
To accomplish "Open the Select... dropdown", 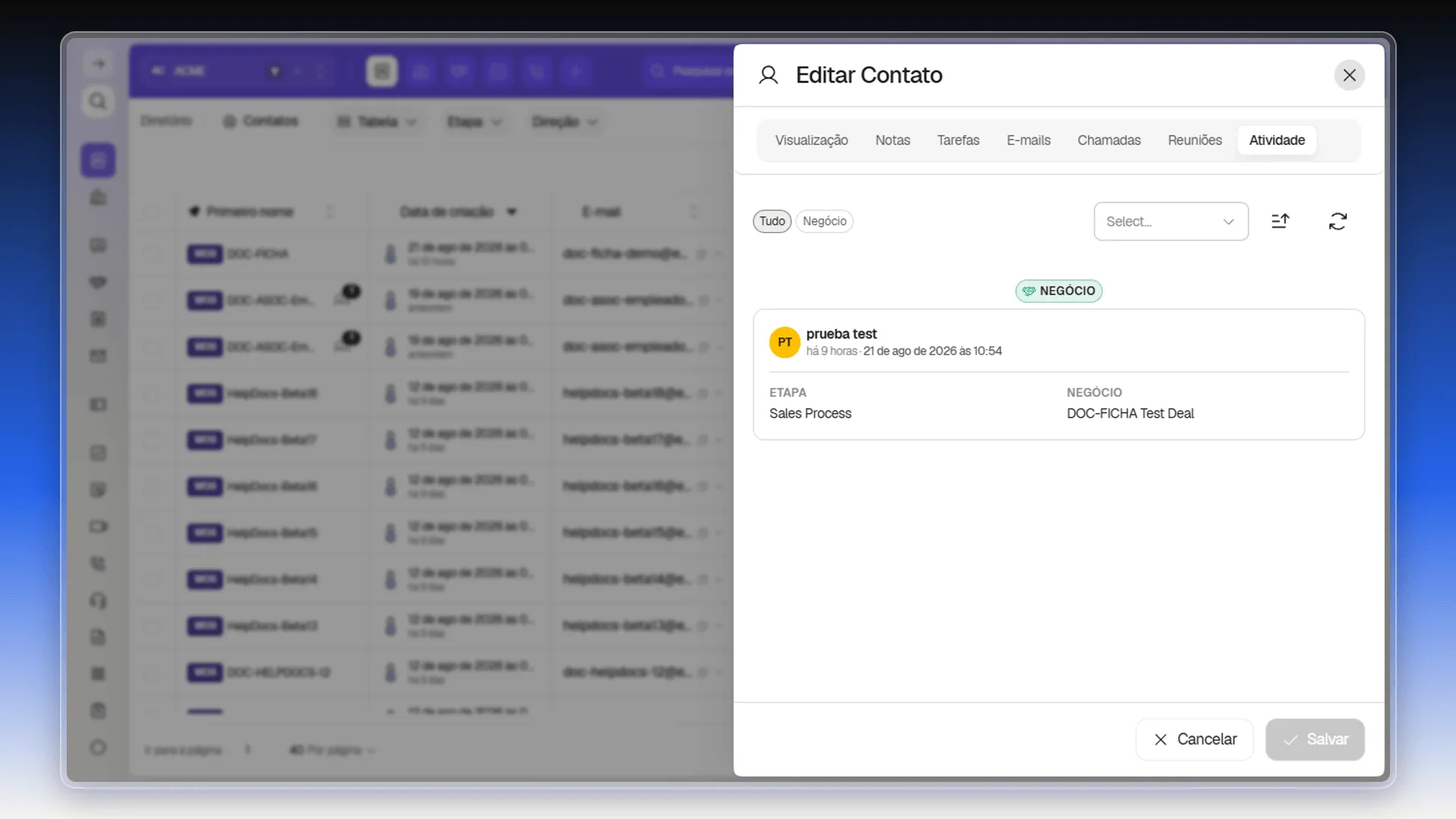I will [x=1171, y=221].
